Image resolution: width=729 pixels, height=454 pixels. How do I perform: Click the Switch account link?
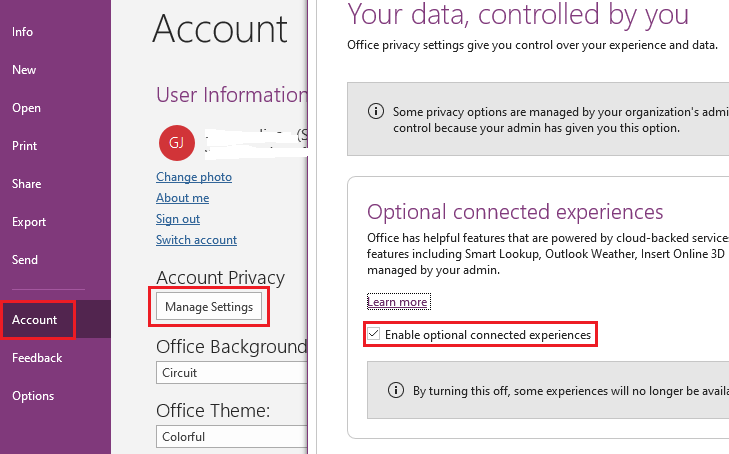[x=196, y=240]
